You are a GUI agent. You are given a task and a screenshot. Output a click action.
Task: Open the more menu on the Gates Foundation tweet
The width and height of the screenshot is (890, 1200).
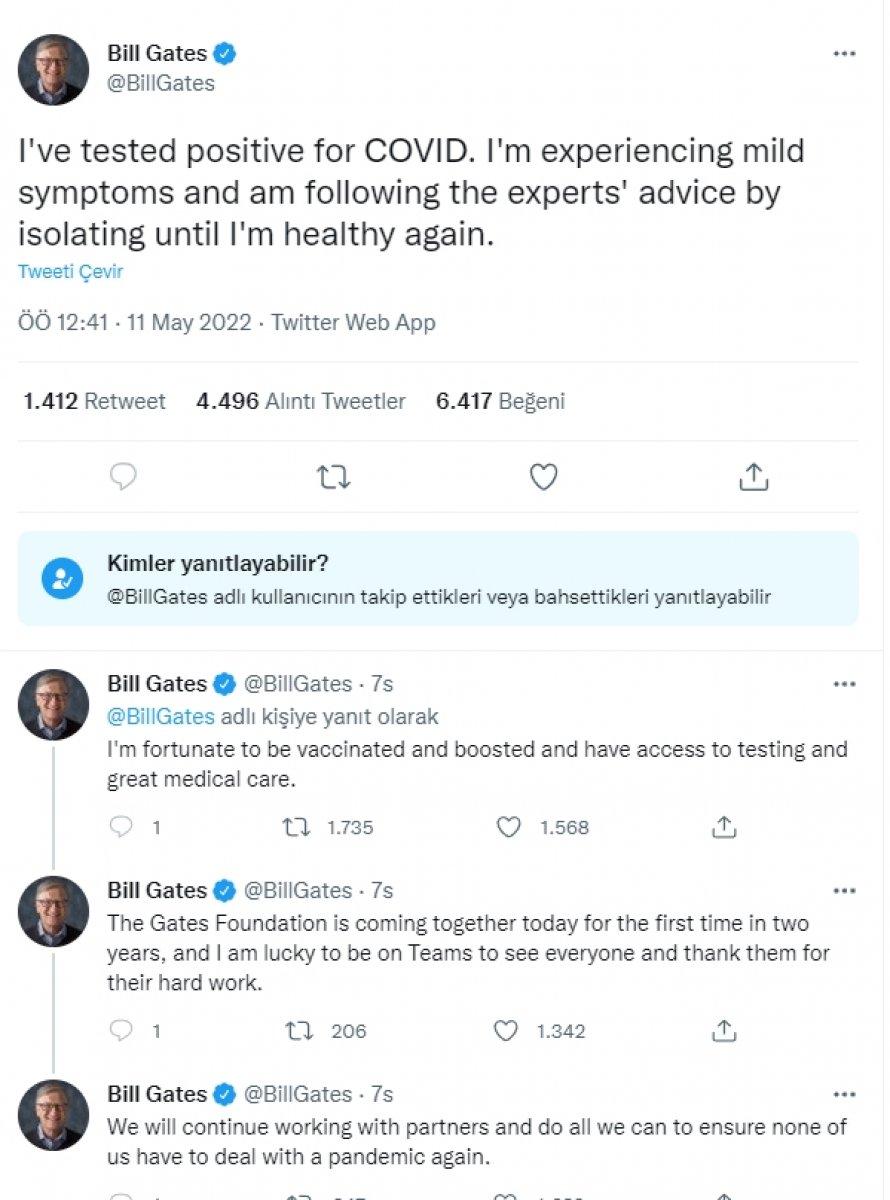(845, 890)
